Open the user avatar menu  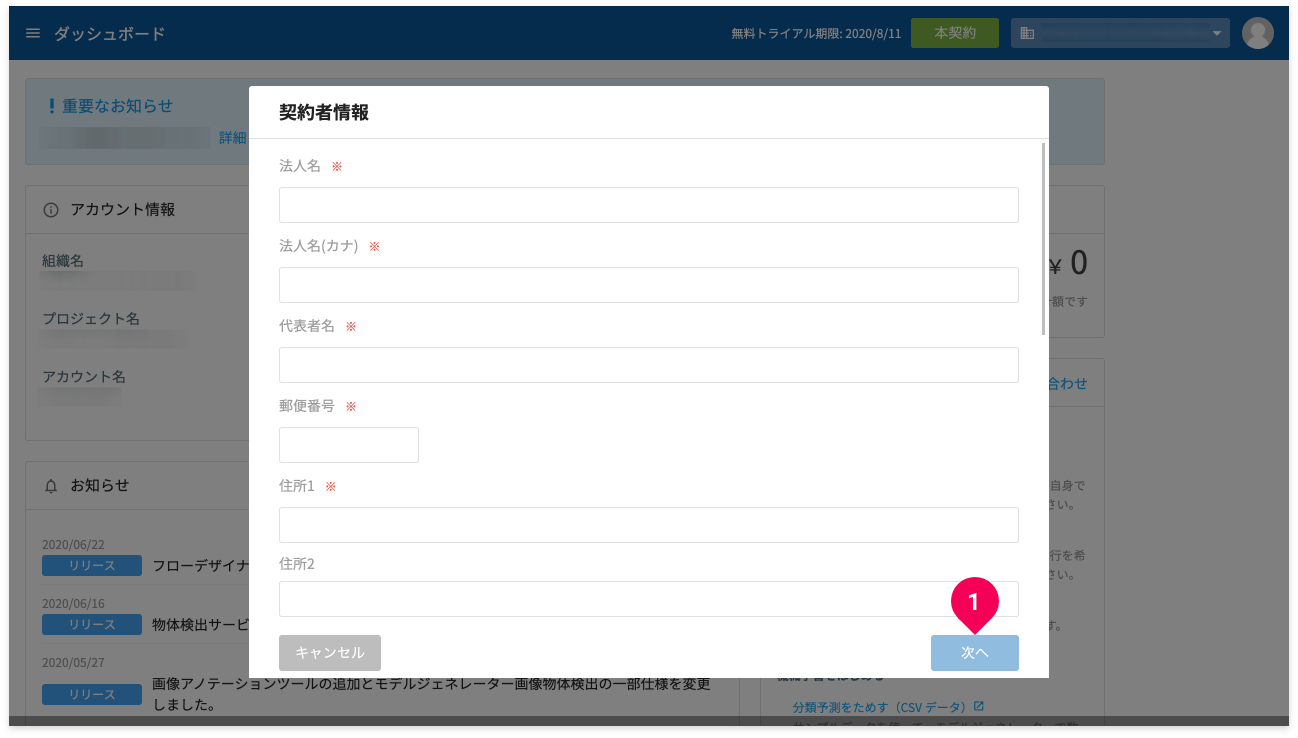[x=1257, y=33]
